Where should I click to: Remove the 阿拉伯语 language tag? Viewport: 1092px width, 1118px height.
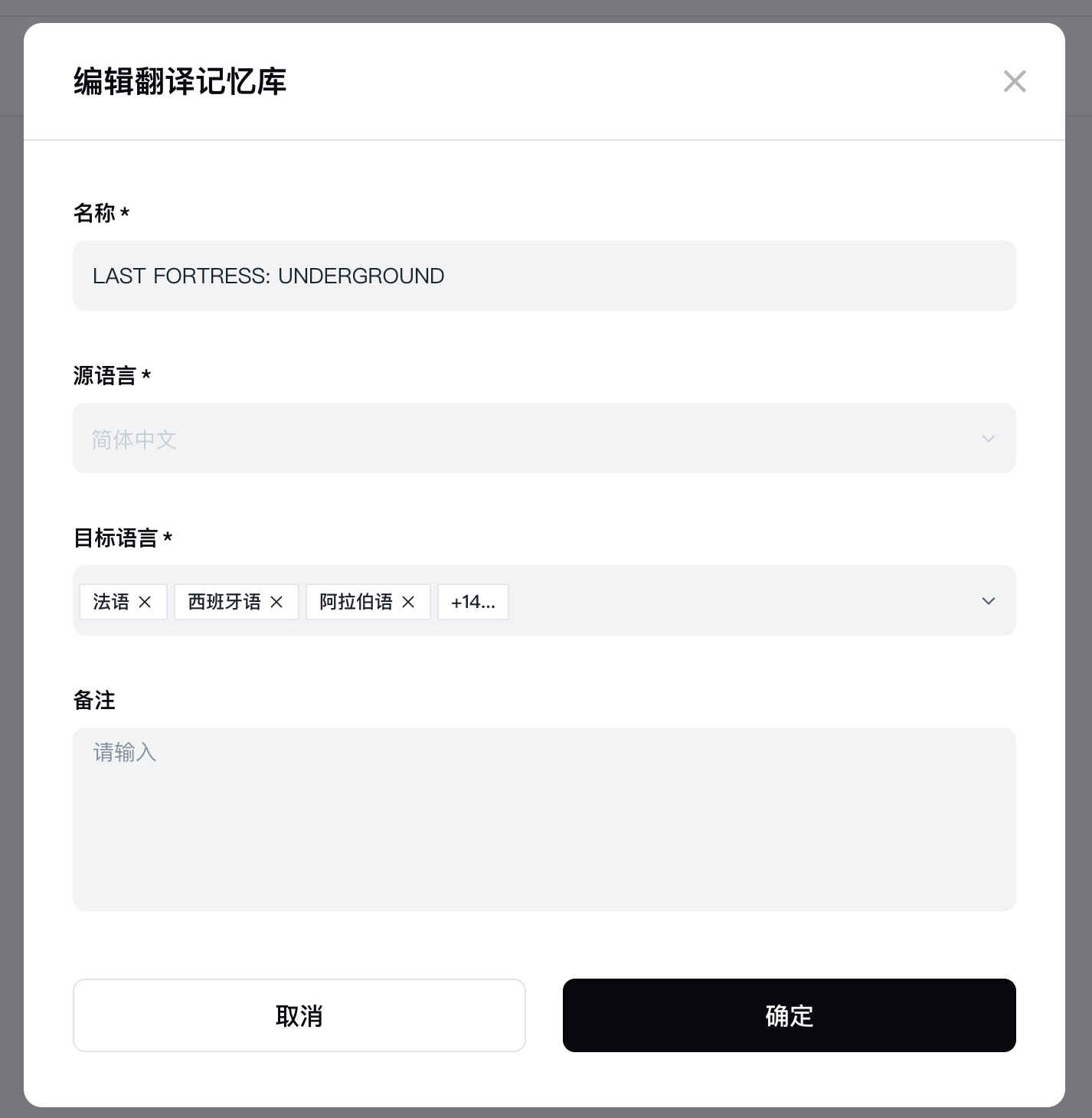coord(408,602)
